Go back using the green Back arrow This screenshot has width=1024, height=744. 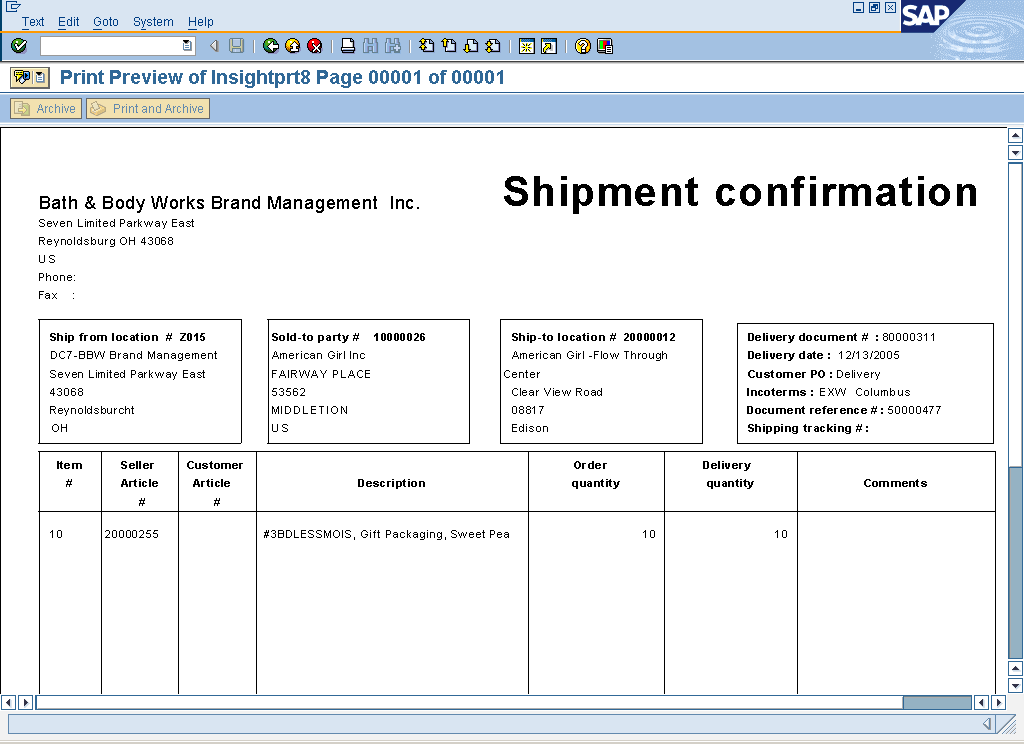click(270, 46)
